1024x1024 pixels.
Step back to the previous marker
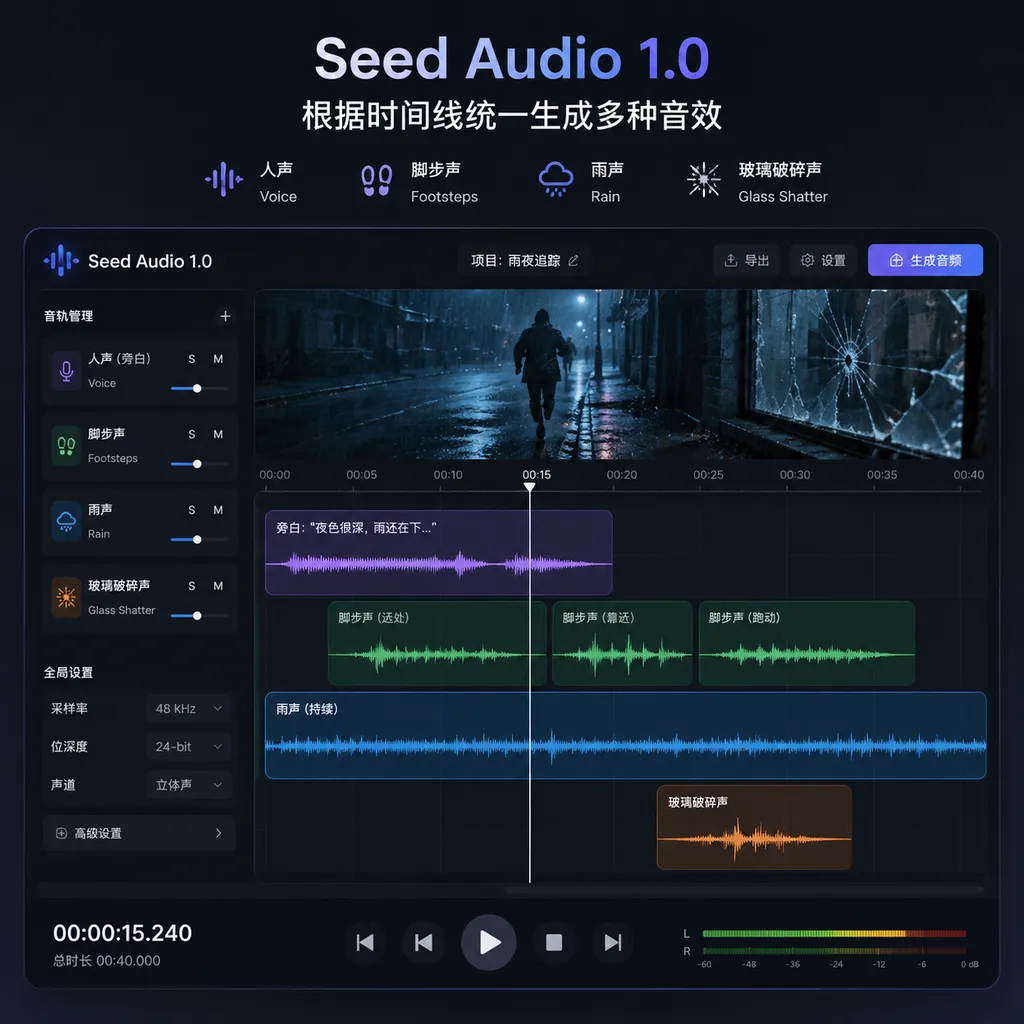point(424,942)
